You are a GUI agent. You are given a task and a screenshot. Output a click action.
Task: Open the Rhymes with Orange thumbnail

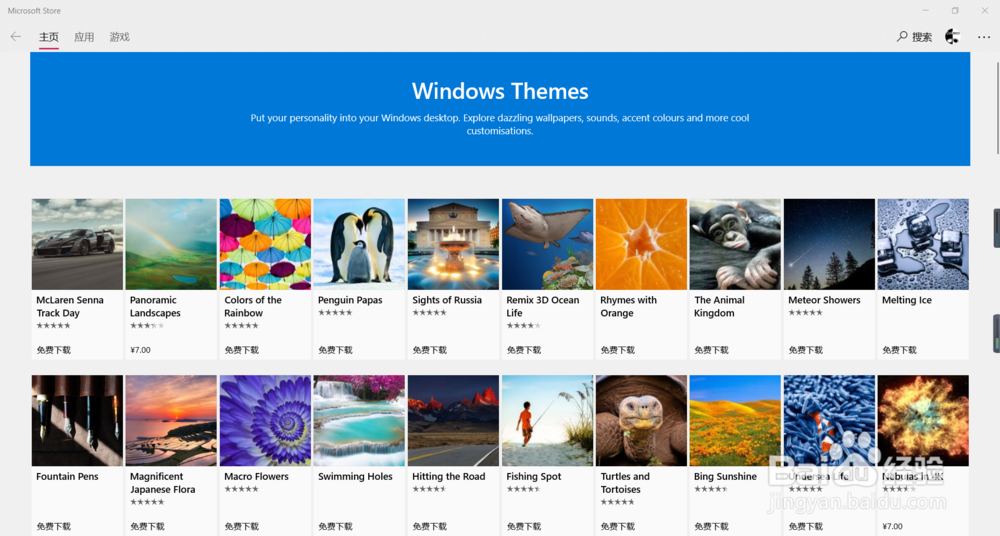642,244
